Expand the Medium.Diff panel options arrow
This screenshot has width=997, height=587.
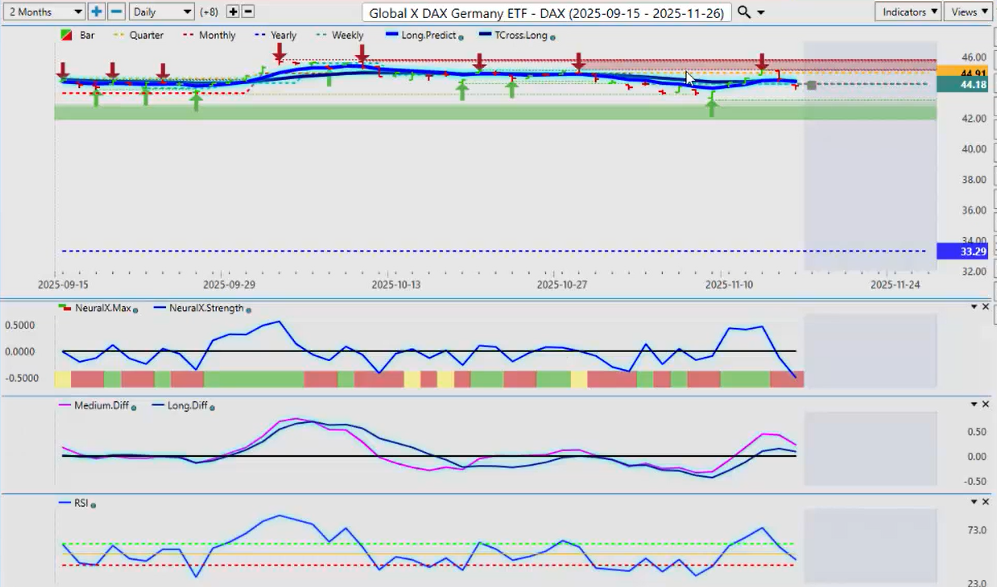click(x=974, y=404)
